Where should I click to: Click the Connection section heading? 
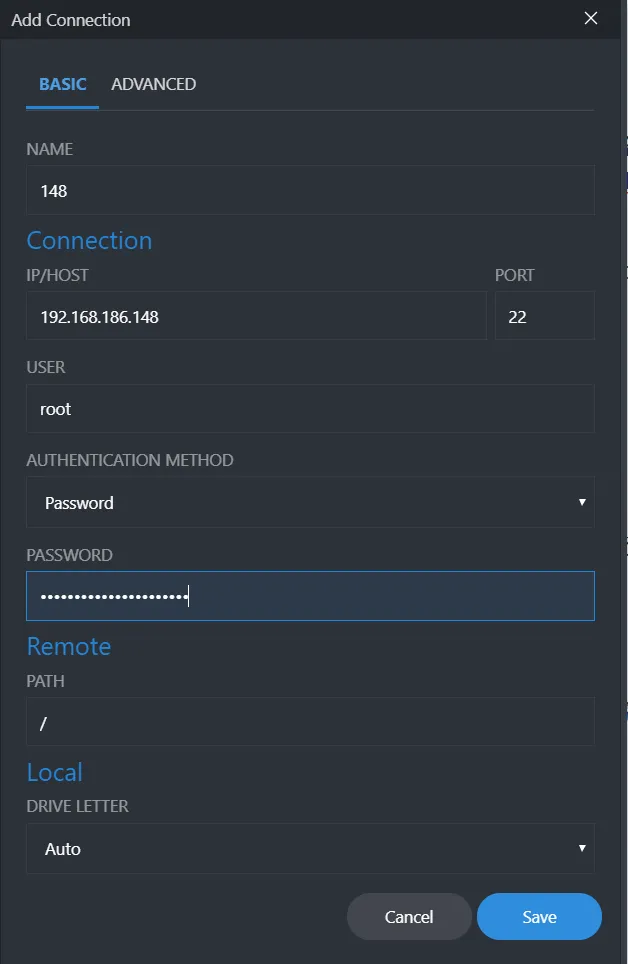pyautogui.click(x=89, y=241)
